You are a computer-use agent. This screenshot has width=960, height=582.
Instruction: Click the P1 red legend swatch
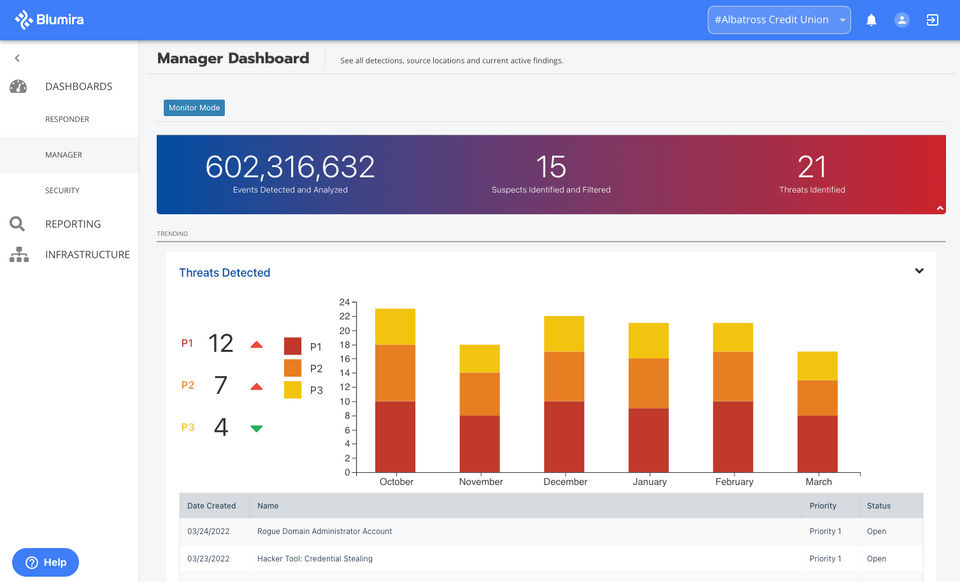(x=293, y=346)
